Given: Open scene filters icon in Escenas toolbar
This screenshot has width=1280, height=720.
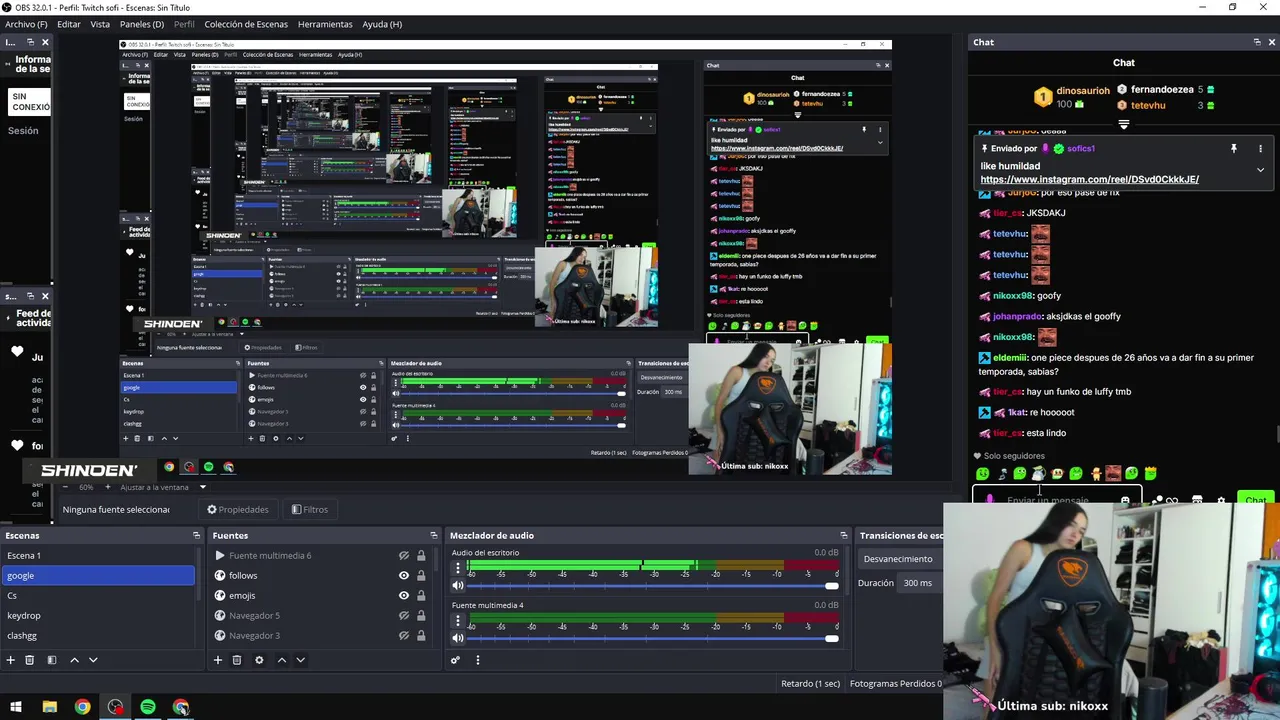Looking at the screenshot, I should tap(52, 660).
